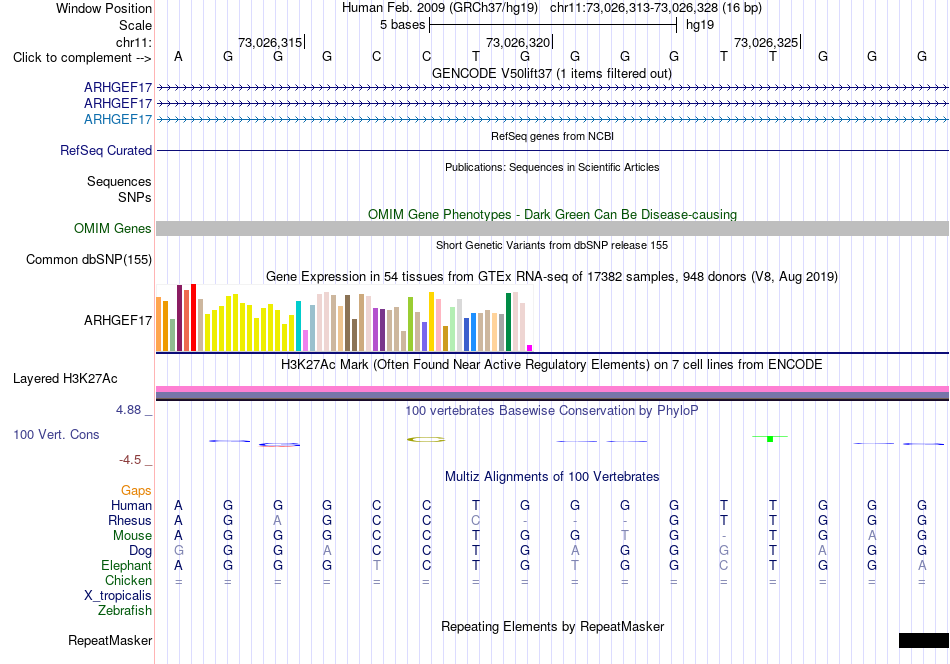Click the 'GENCODE V50lift37 (1 items filtered out)' title
The image size is (950, 664).
tap(552, 73)
